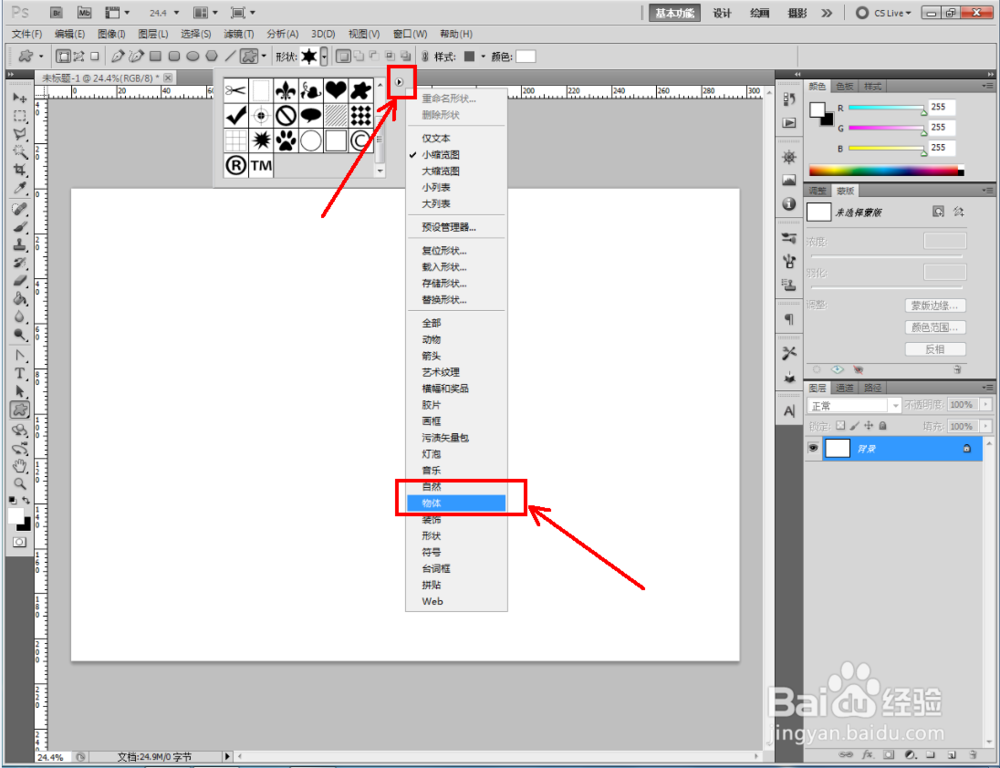
Task: Choose the Freeform Pen tool option
Action: [x=136, y=56]
